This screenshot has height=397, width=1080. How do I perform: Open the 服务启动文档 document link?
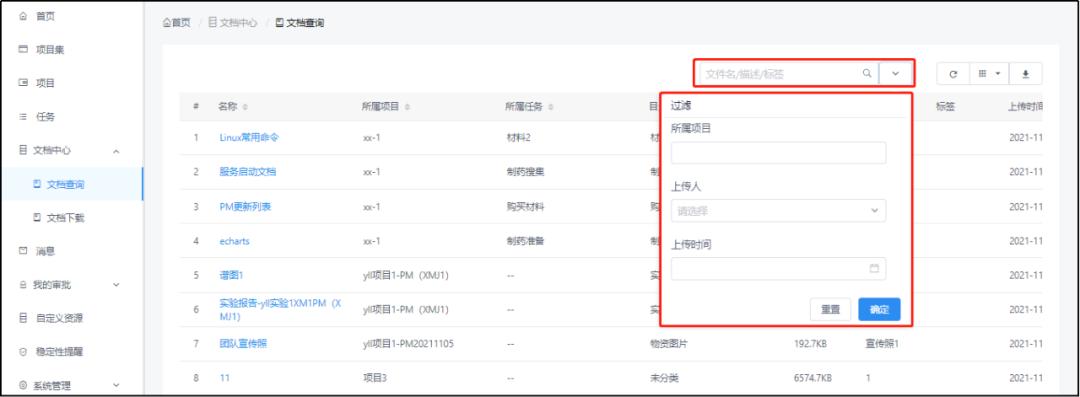pos(247,172)
